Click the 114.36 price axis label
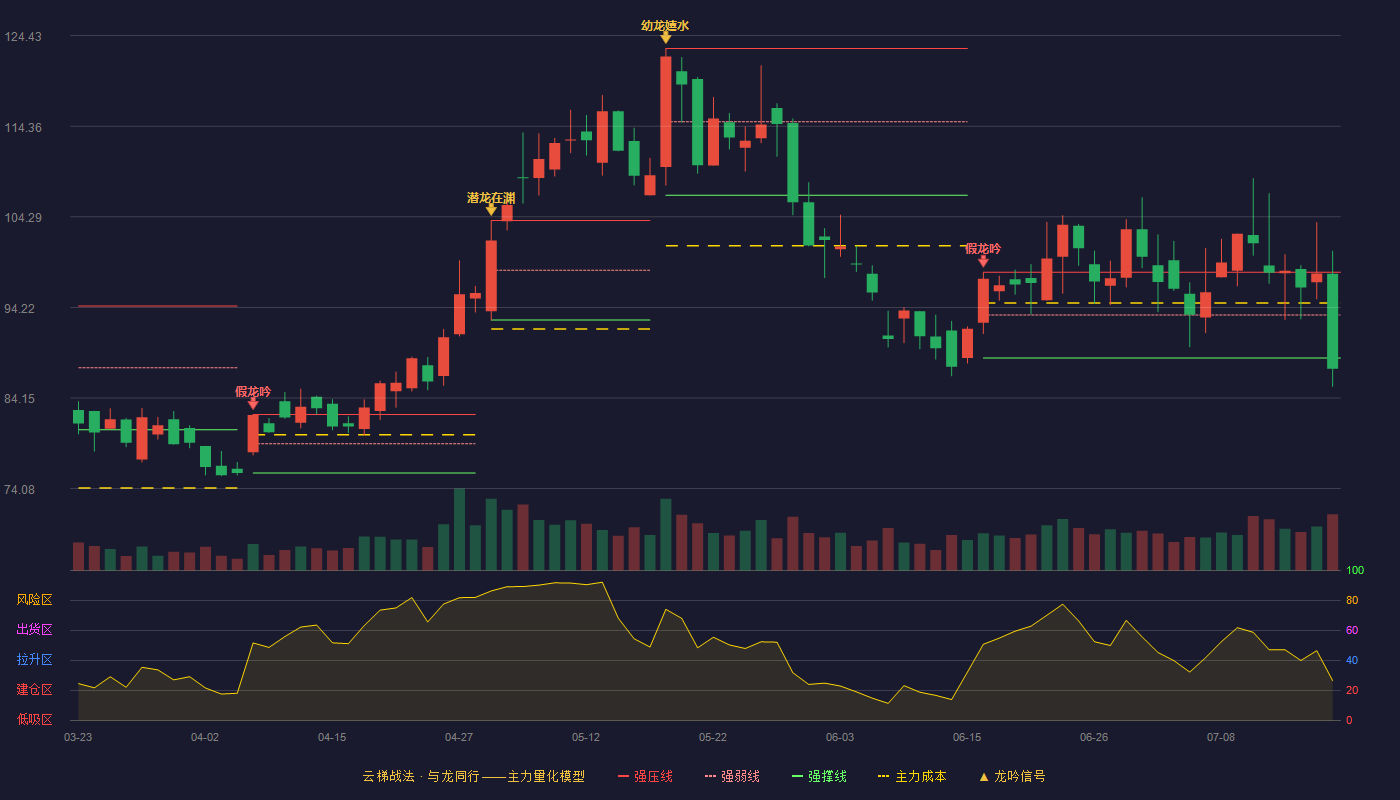 pos(23,128)
